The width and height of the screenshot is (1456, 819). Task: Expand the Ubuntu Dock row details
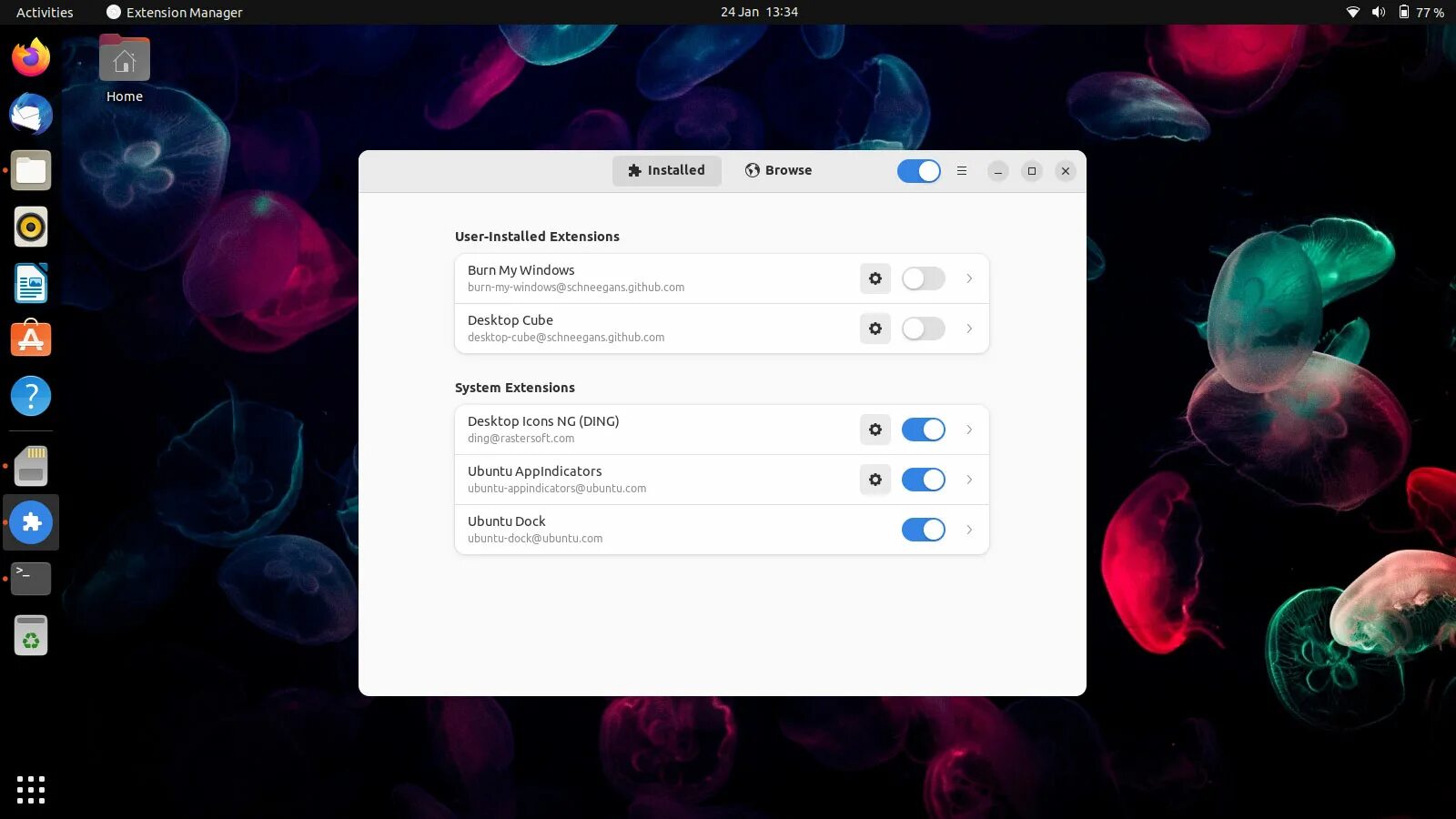(x=969, y=530)
